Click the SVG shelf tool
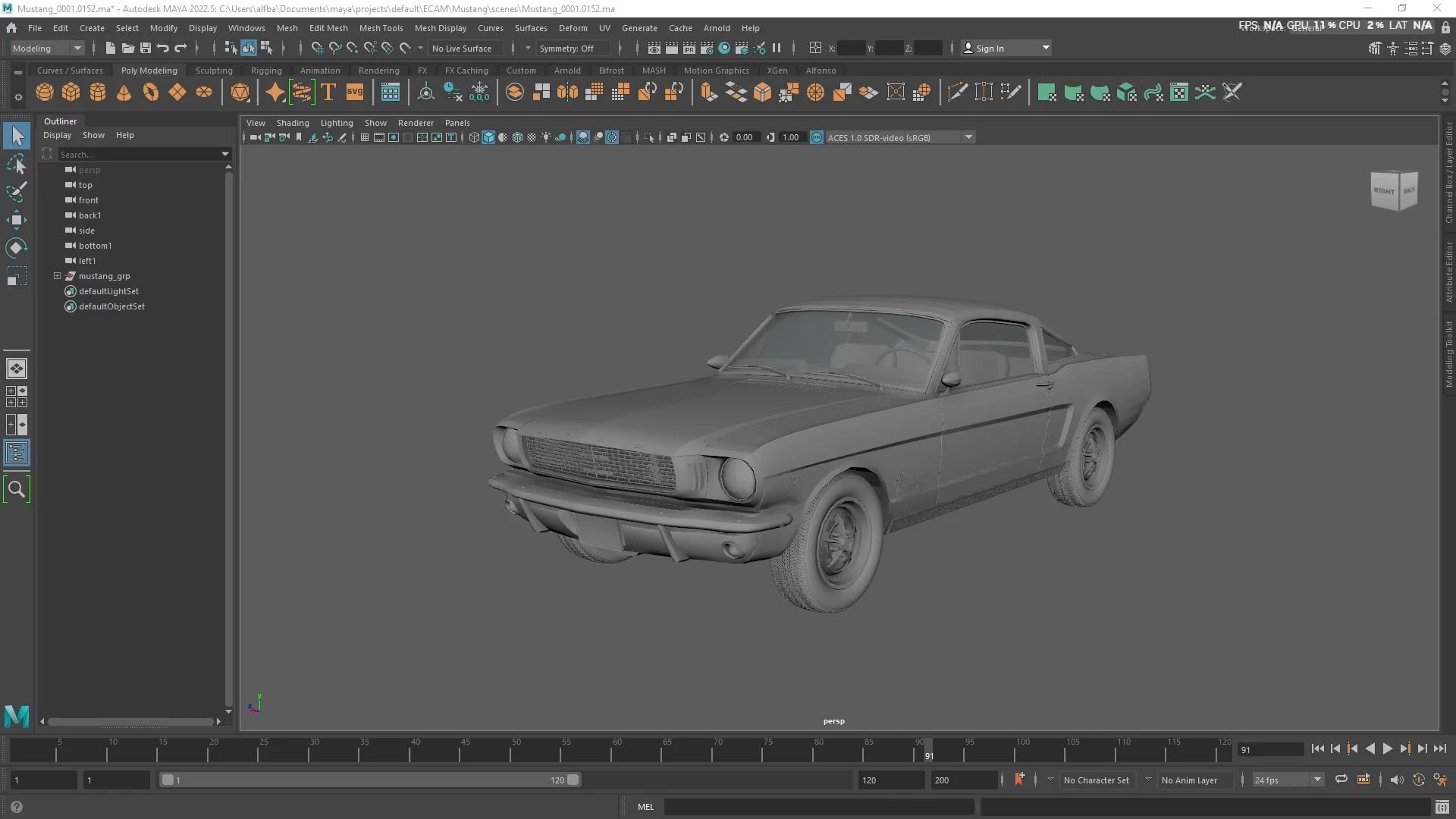The width and height of the screenshot is (1456, 819). click(355, 93)
